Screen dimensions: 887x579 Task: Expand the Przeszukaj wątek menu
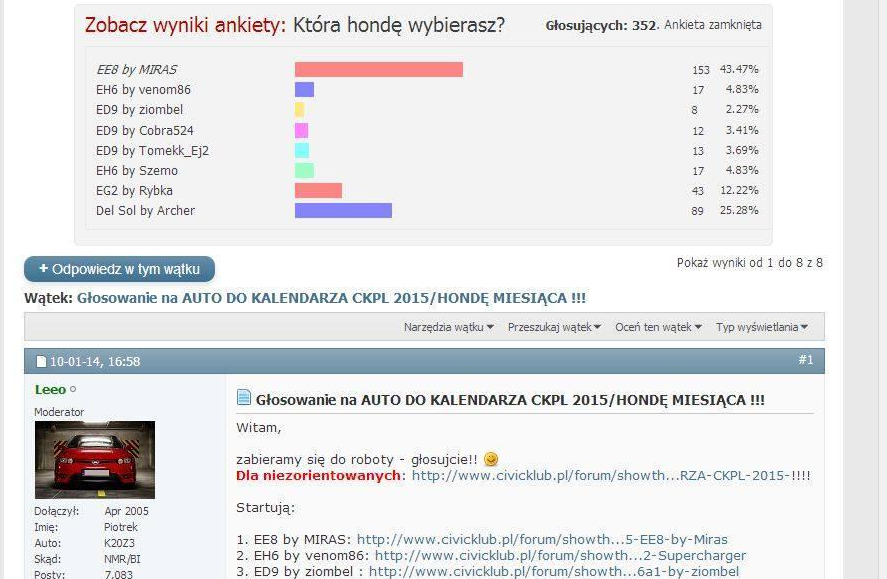click(554, 327)
